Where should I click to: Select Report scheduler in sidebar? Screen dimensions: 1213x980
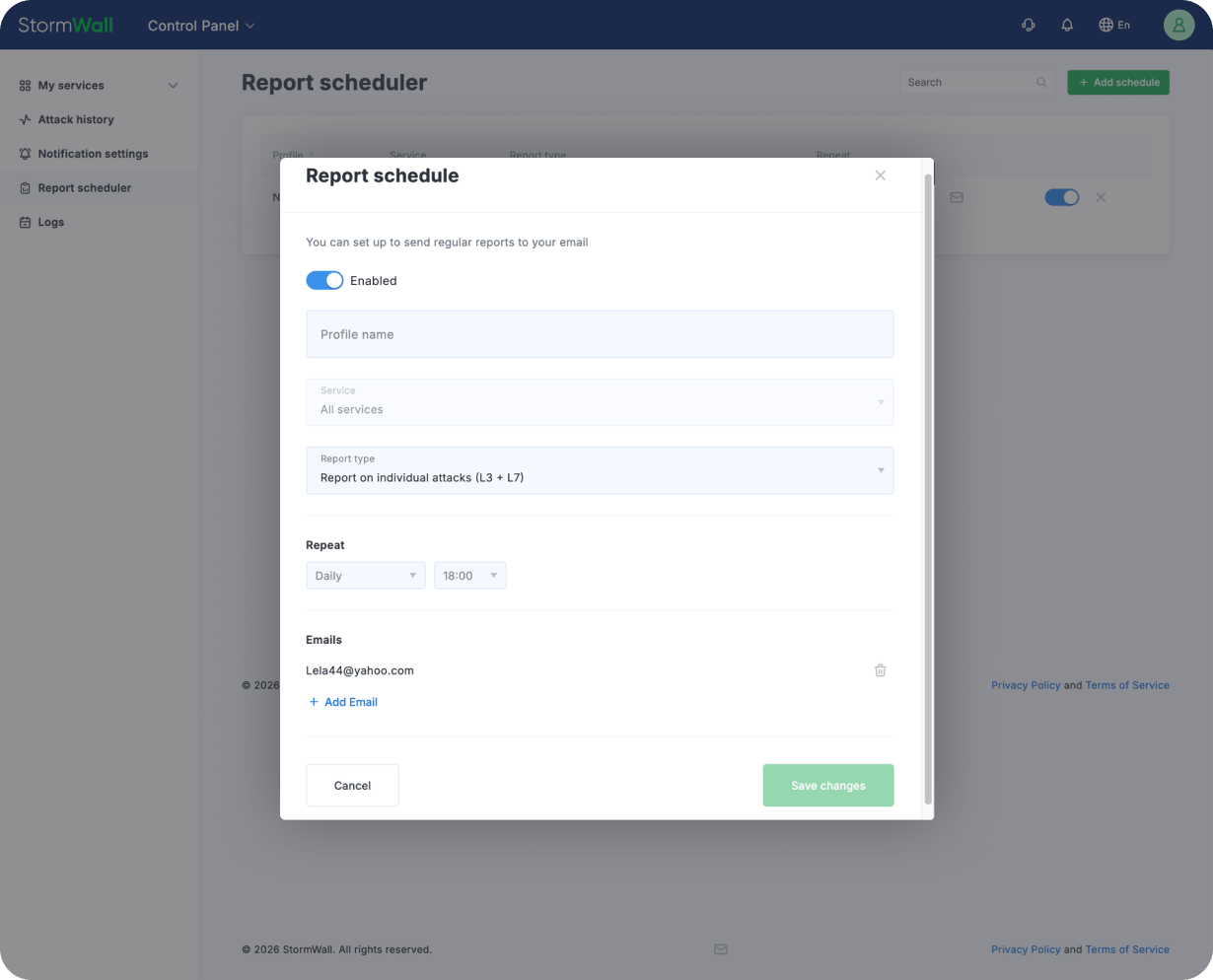tap(85, 188)
